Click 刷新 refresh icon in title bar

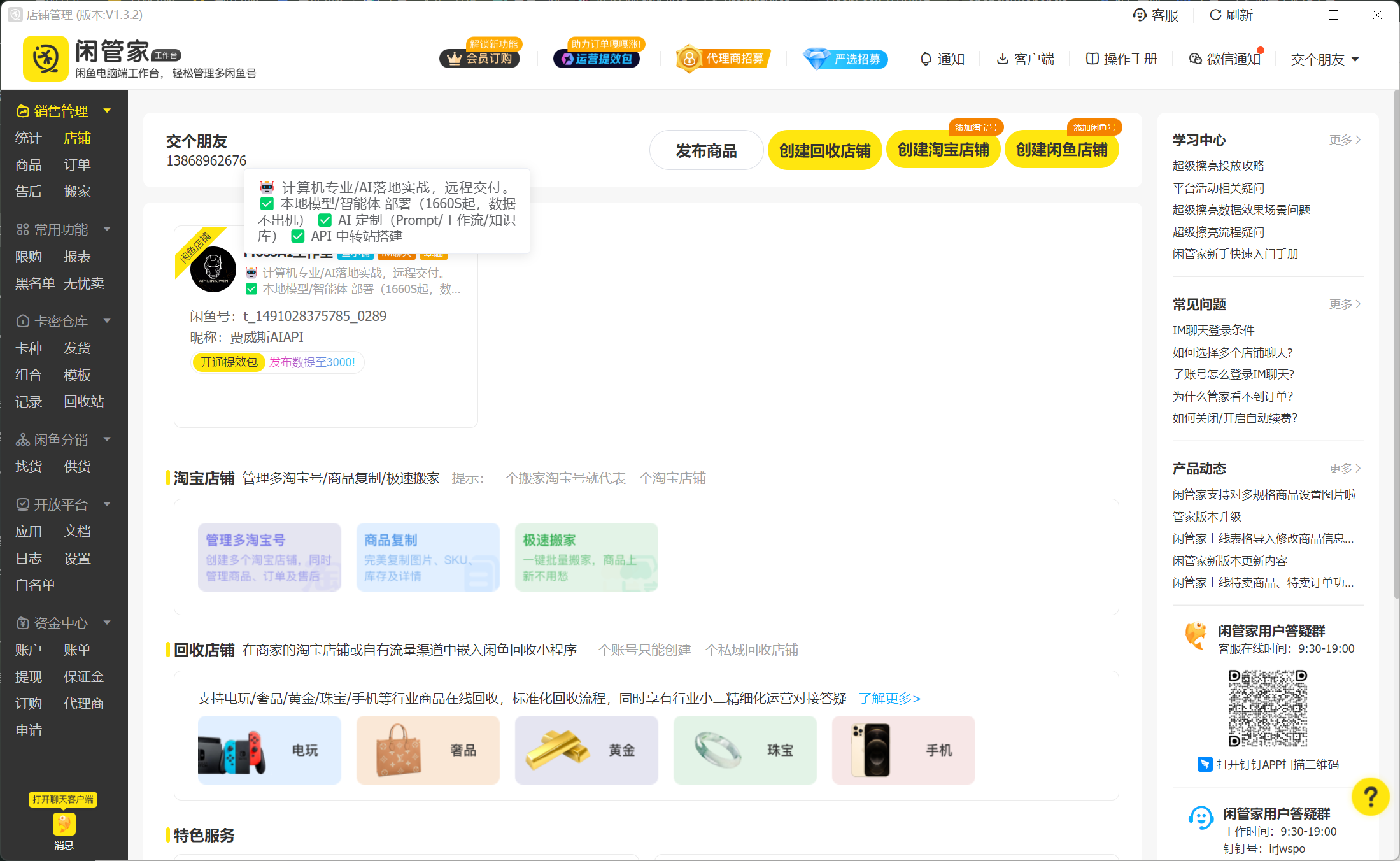tap(1215, 15)
